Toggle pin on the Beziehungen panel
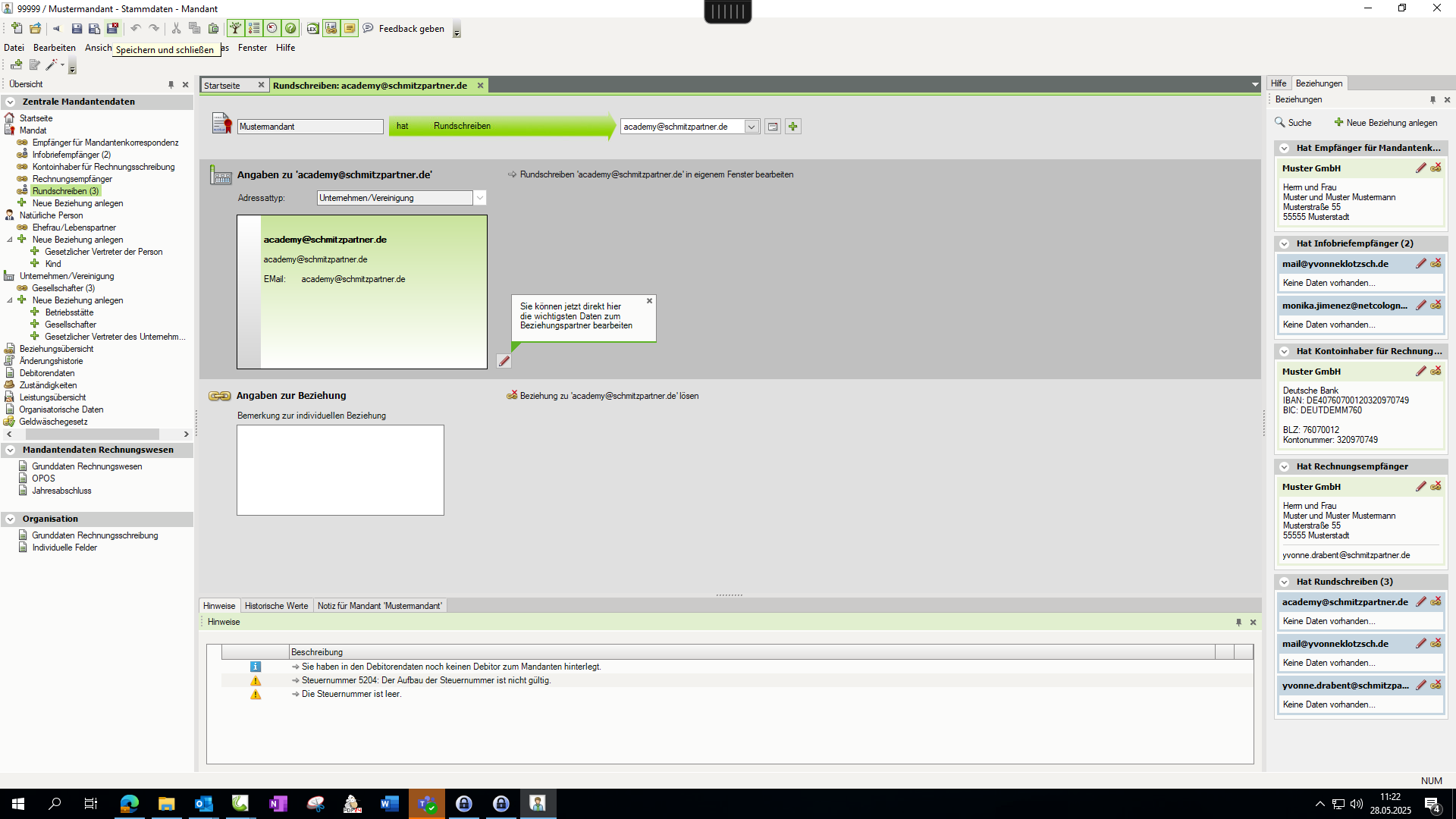The image size is (1456, 819). click(x=1432, y=100)
